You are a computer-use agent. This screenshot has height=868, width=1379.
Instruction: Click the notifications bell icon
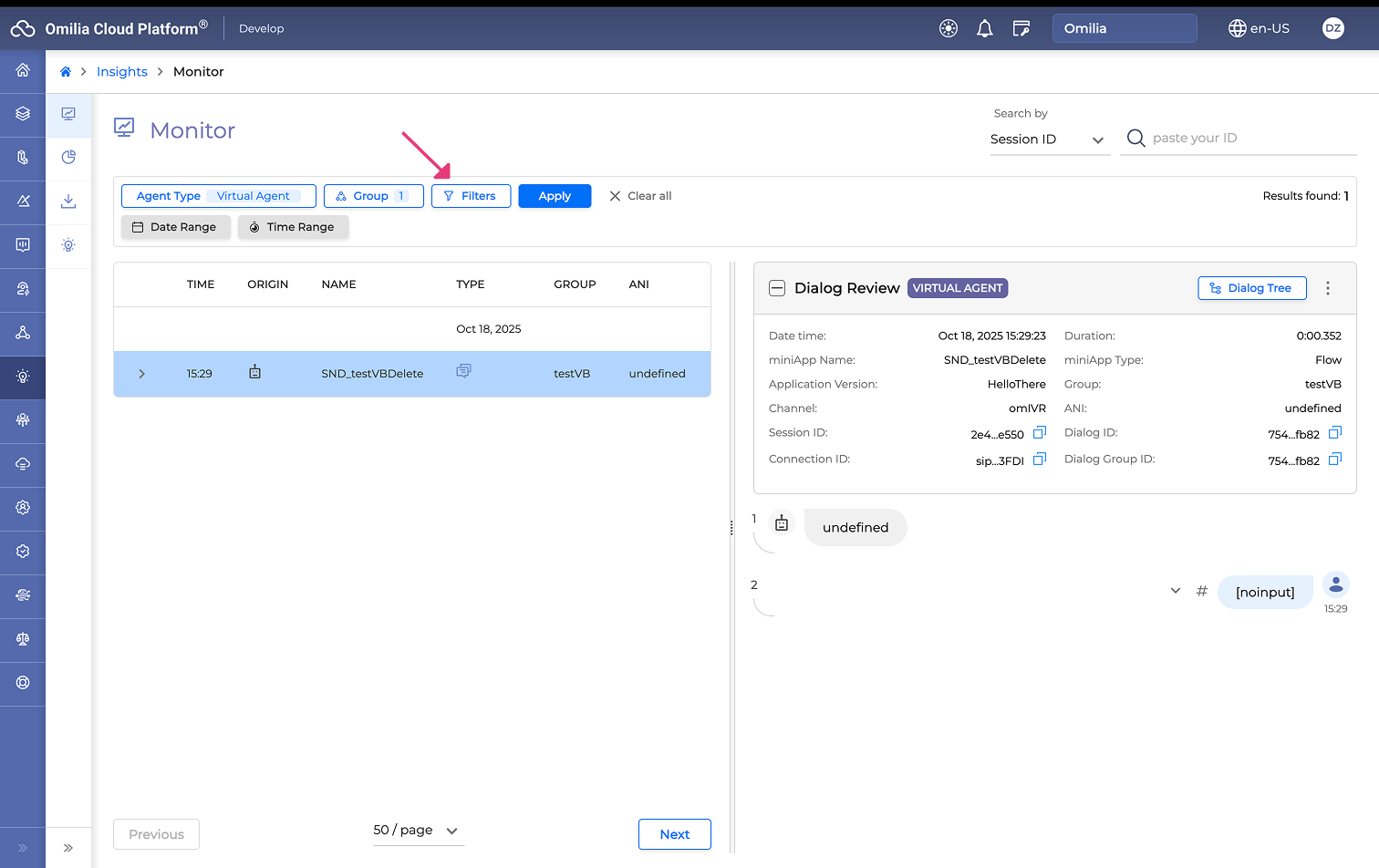tap(984, 29)
